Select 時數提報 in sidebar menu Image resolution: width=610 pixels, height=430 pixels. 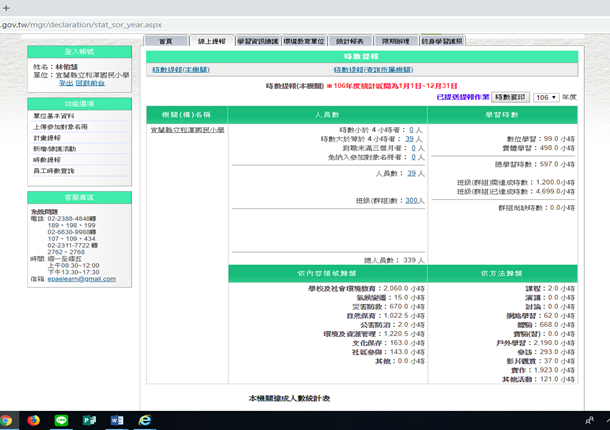pos(47,160)
